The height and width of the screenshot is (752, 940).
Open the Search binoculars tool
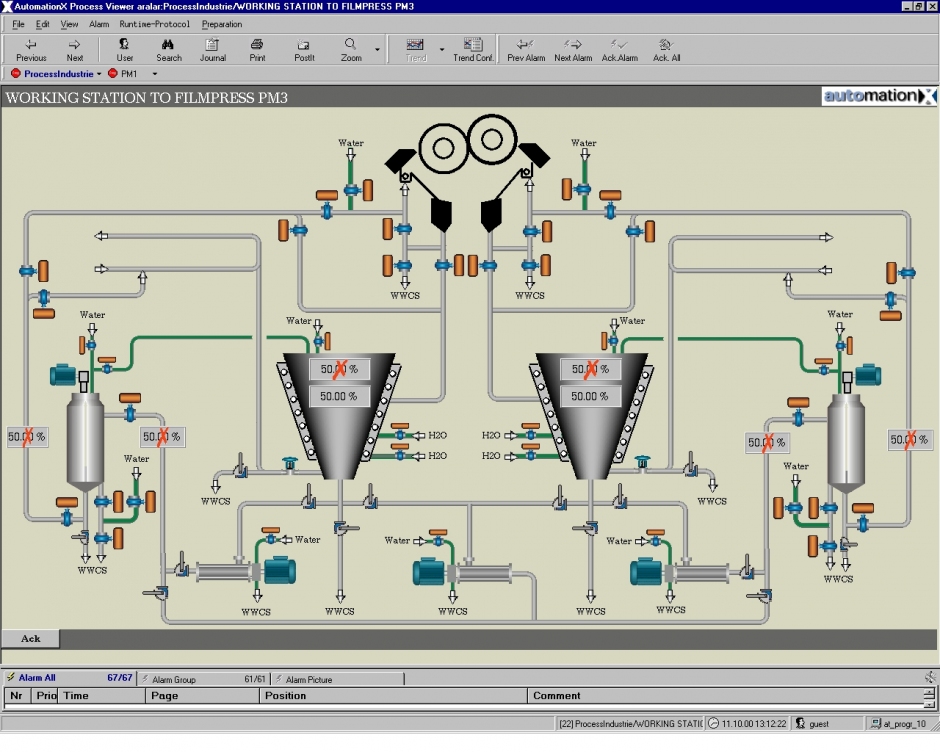[x=168, y=50]
